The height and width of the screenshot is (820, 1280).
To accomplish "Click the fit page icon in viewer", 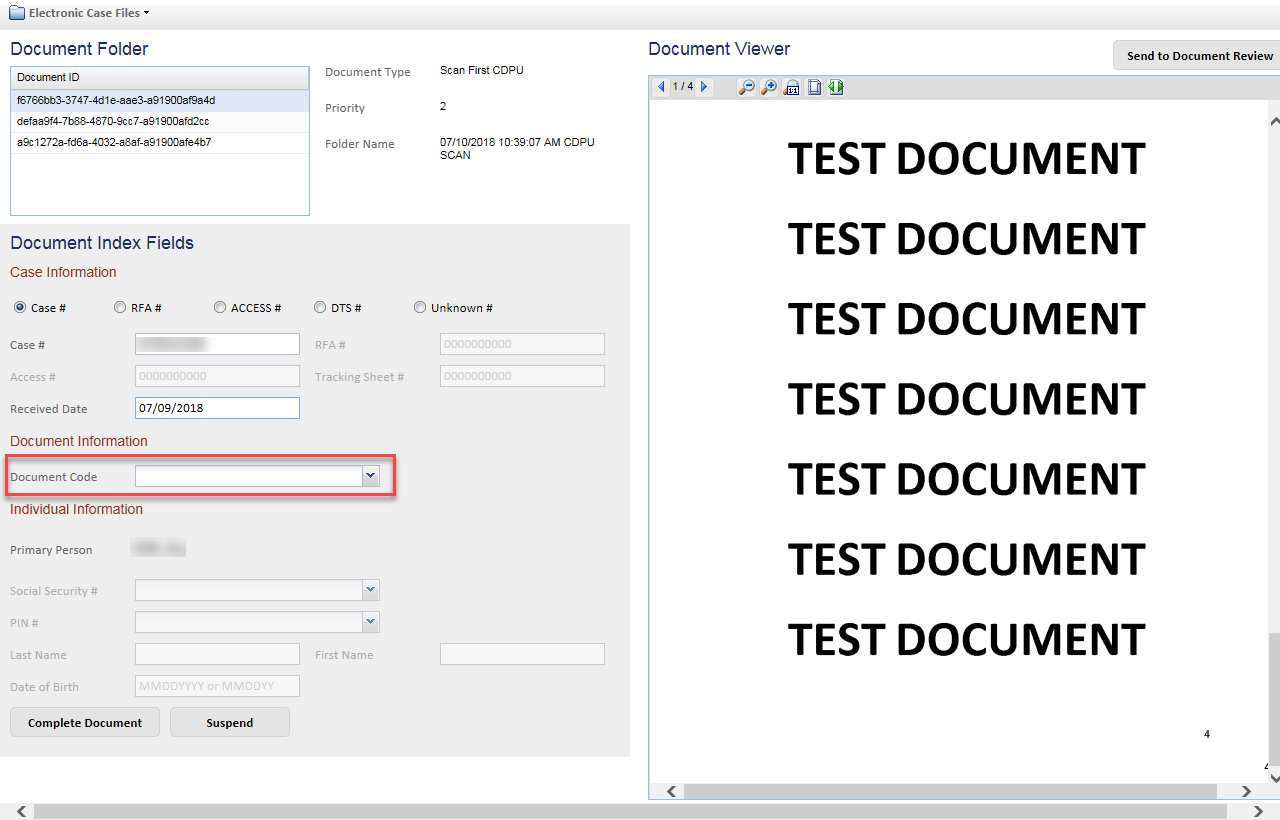I will pos(814,87).
